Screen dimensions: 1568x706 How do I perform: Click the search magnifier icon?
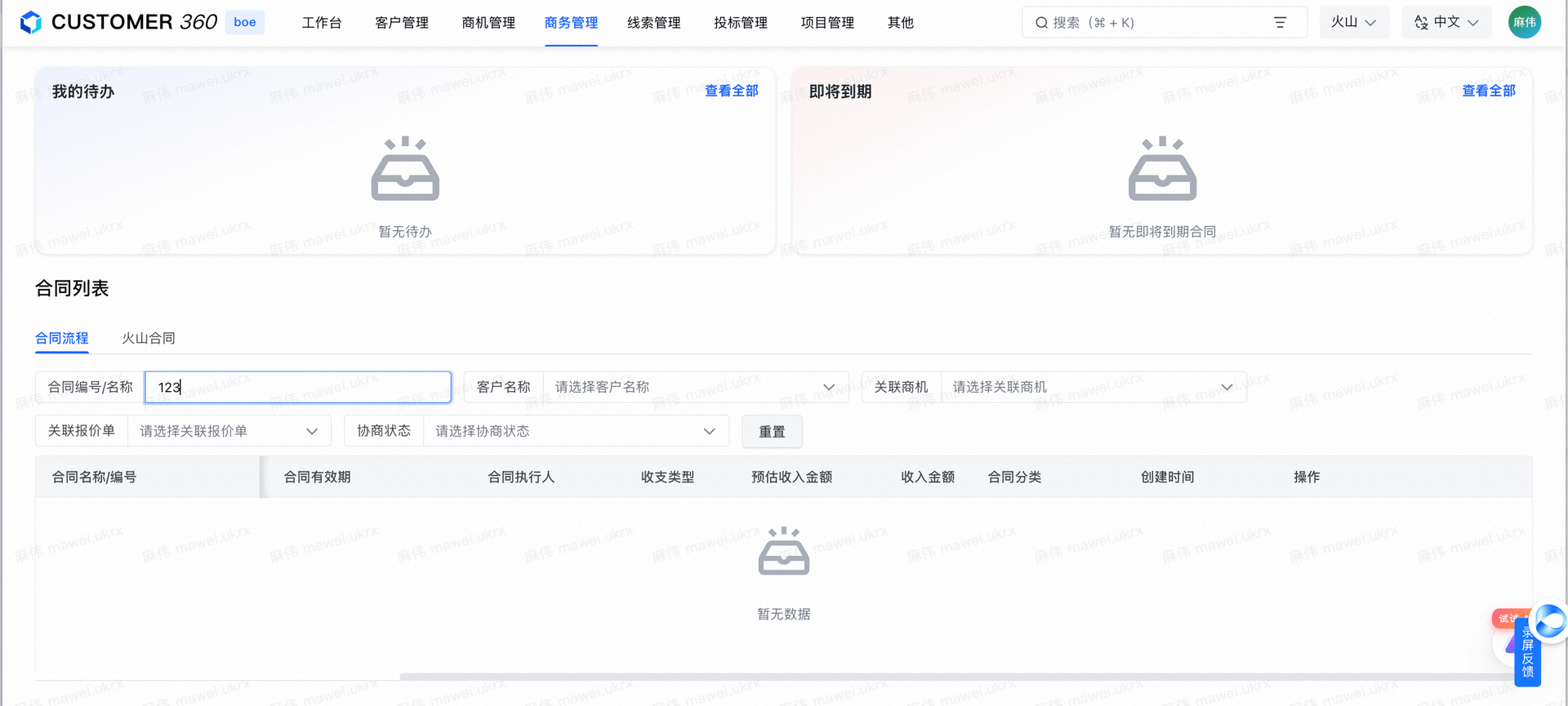point(1041,23)
